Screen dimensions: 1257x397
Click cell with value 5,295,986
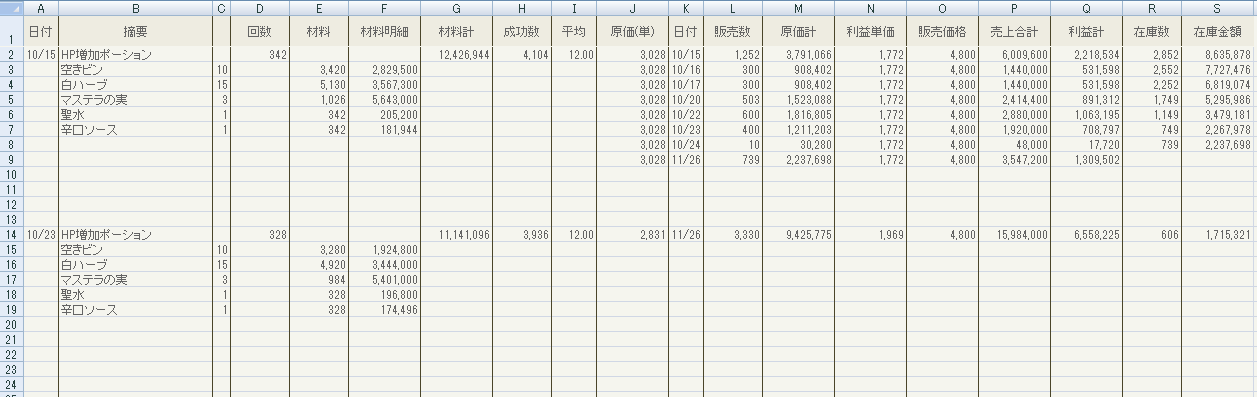pos(1217,99)
